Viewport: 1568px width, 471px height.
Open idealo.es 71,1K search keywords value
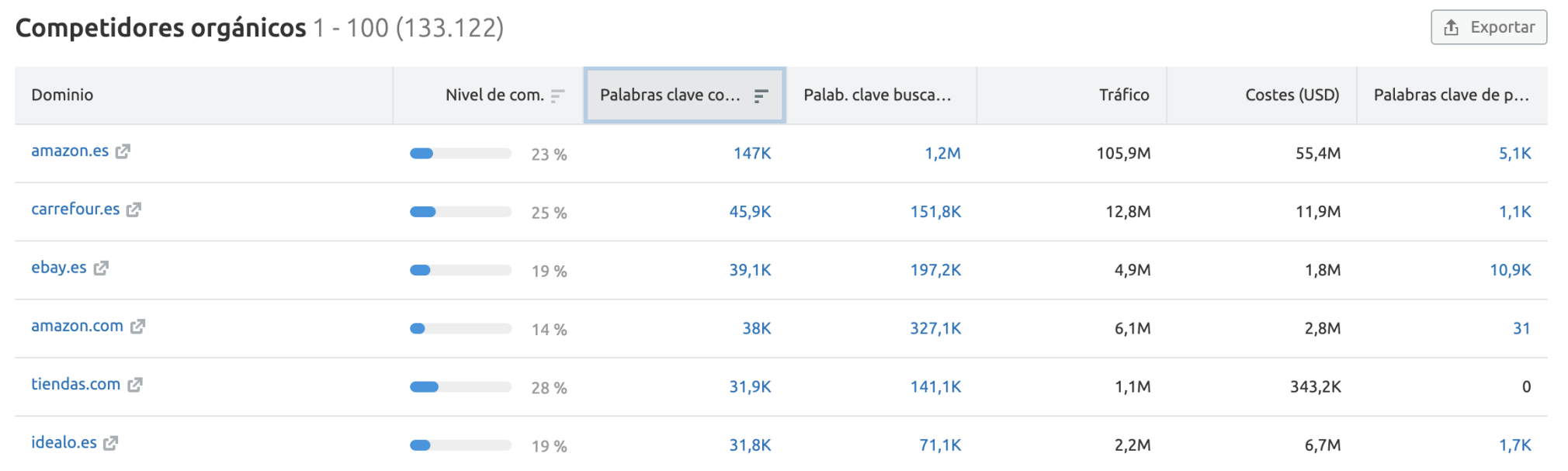click(939, 445)
